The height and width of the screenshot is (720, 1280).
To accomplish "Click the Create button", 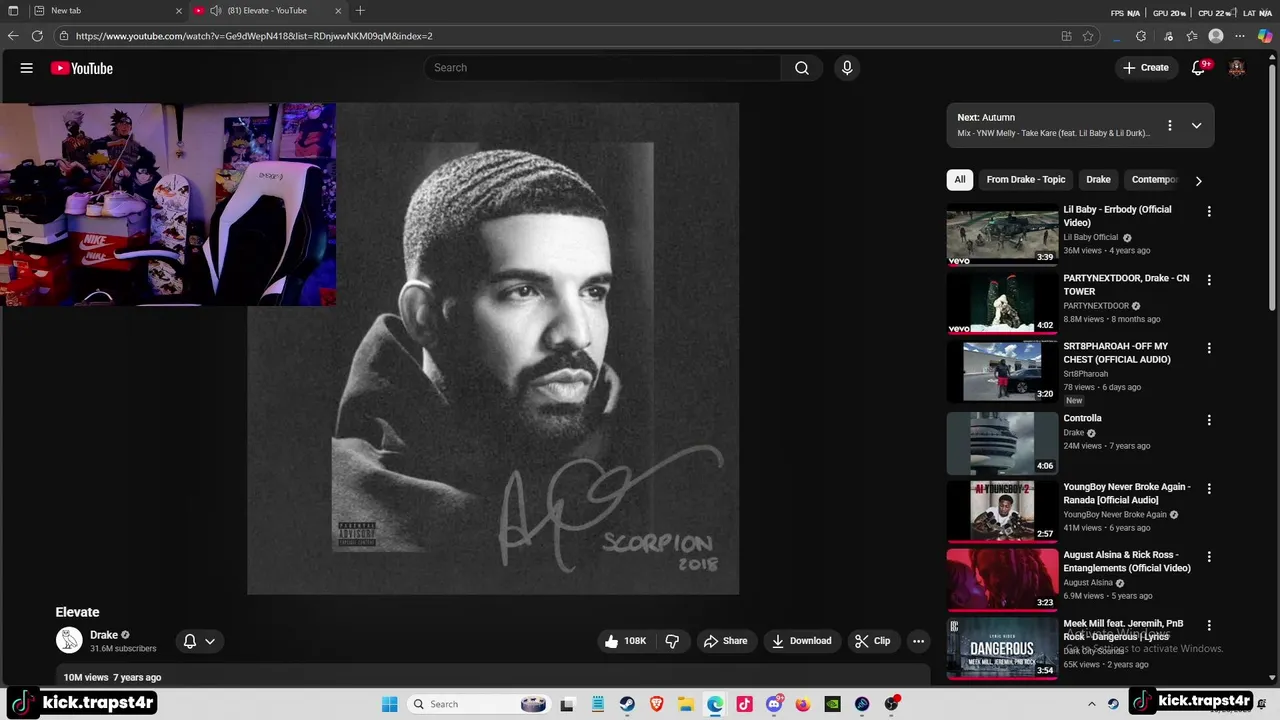I will click(1145, 68).
